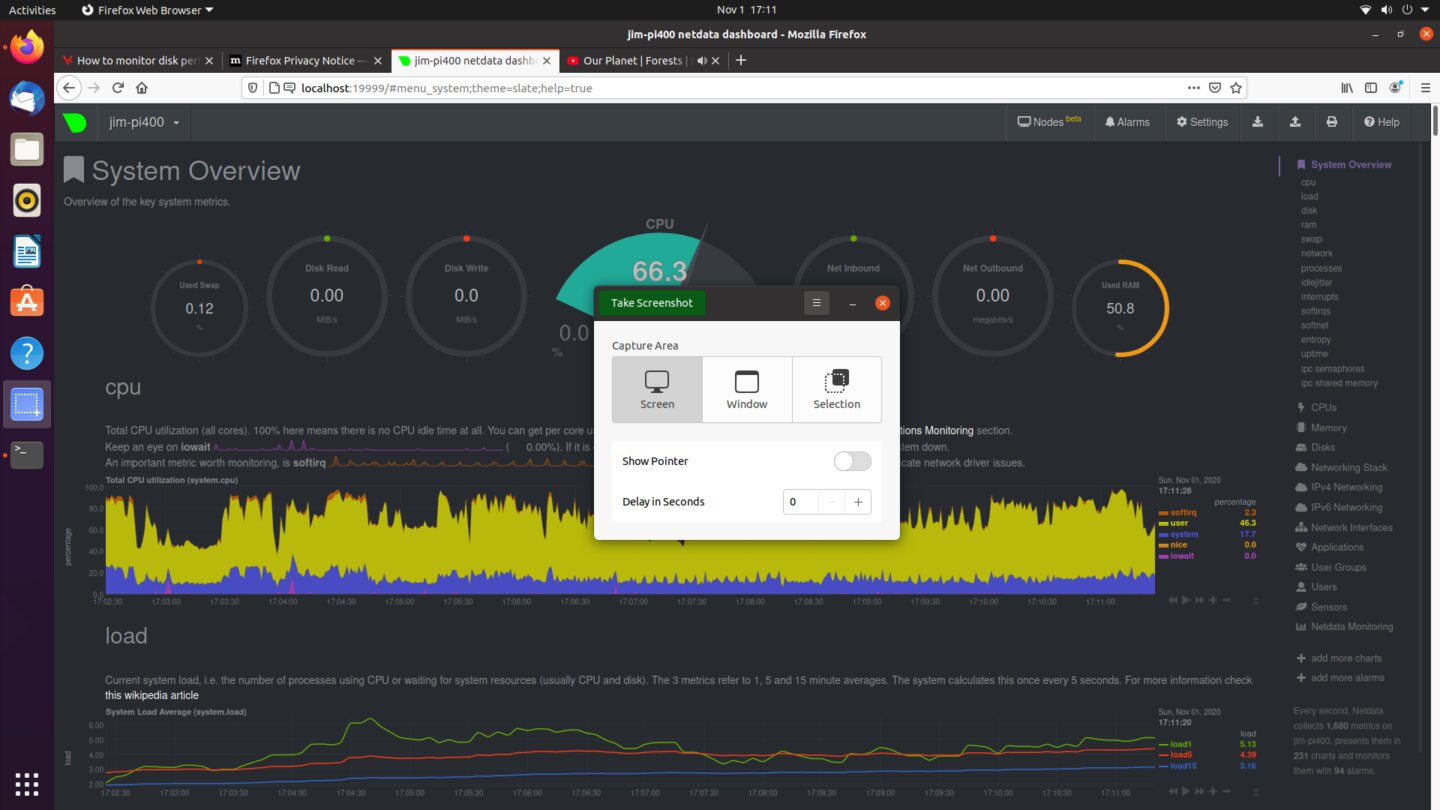The width and height of the screenshot is (1440, 810).
Task: Show Applications grid in dock
Action: (x=27, y=783)
